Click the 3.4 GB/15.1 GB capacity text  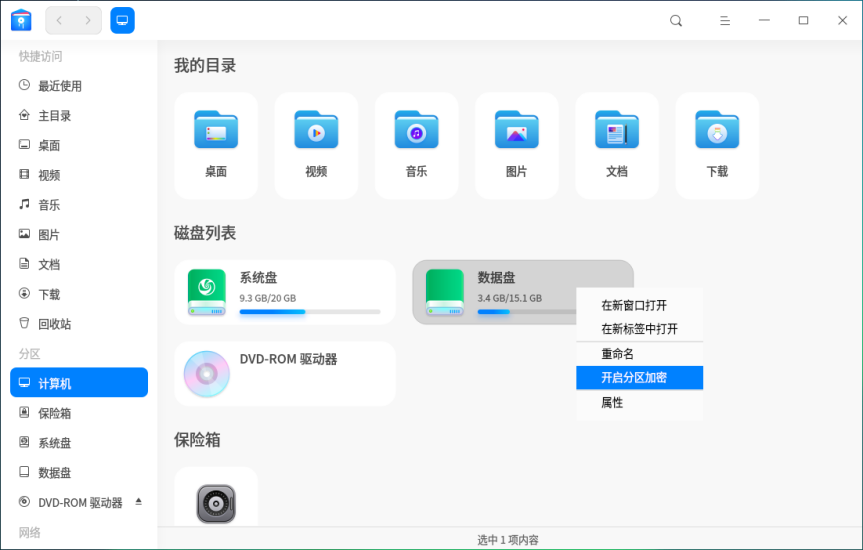point(510,298)
